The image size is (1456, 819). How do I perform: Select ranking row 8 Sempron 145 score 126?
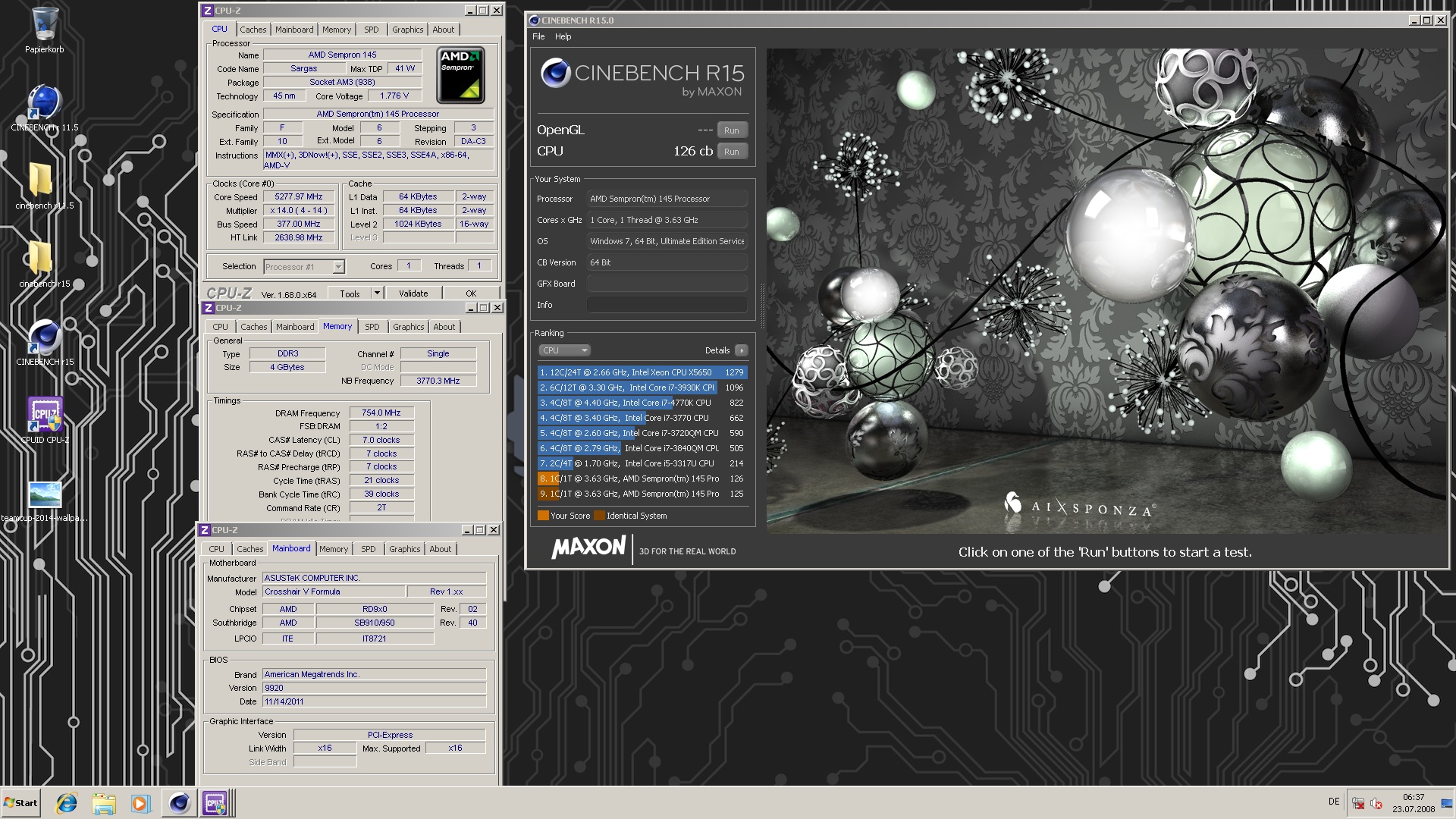pos(642,479)
